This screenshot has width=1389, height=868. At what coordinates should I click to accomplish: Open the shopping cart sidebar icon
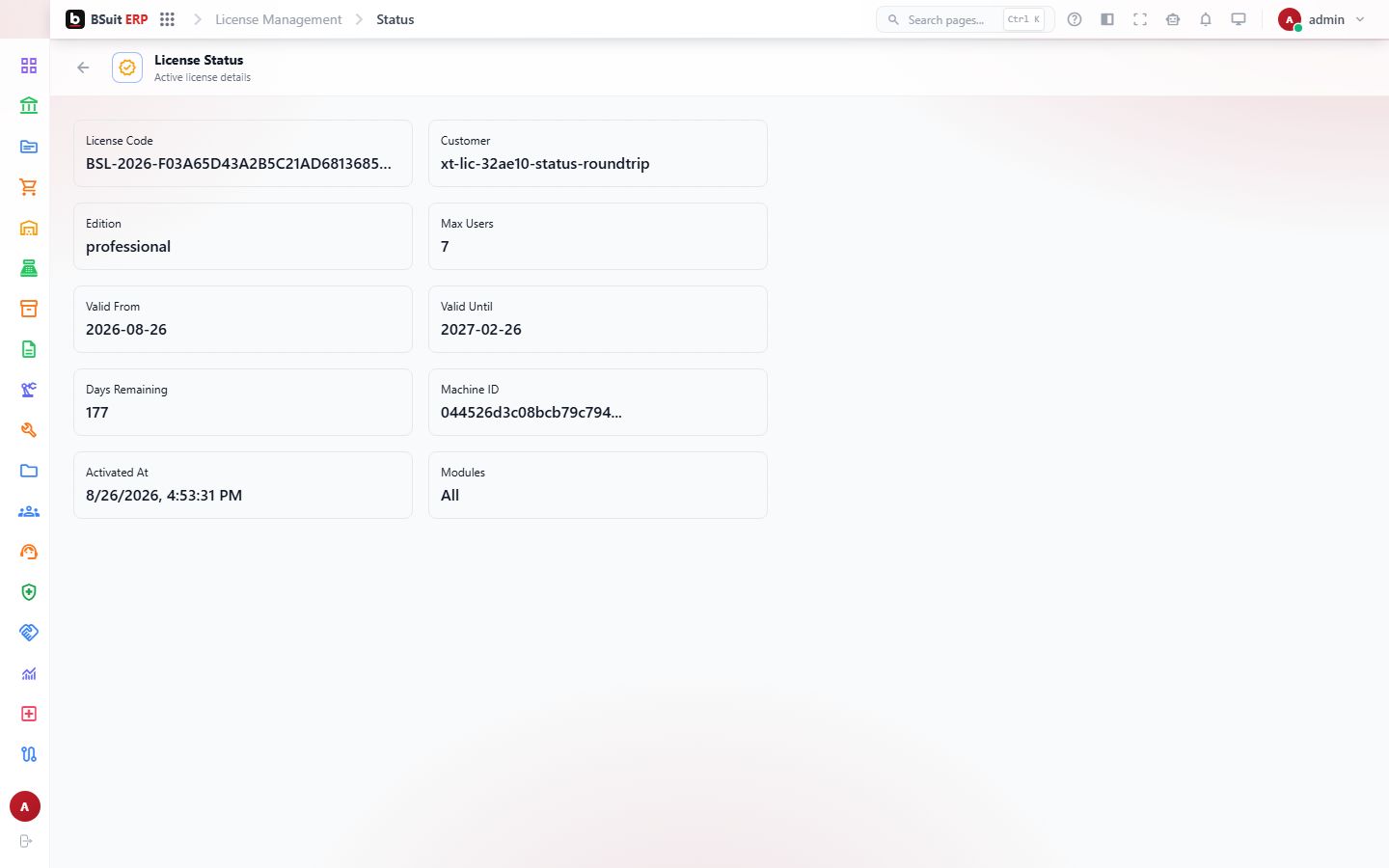click(x=29, y=187)
